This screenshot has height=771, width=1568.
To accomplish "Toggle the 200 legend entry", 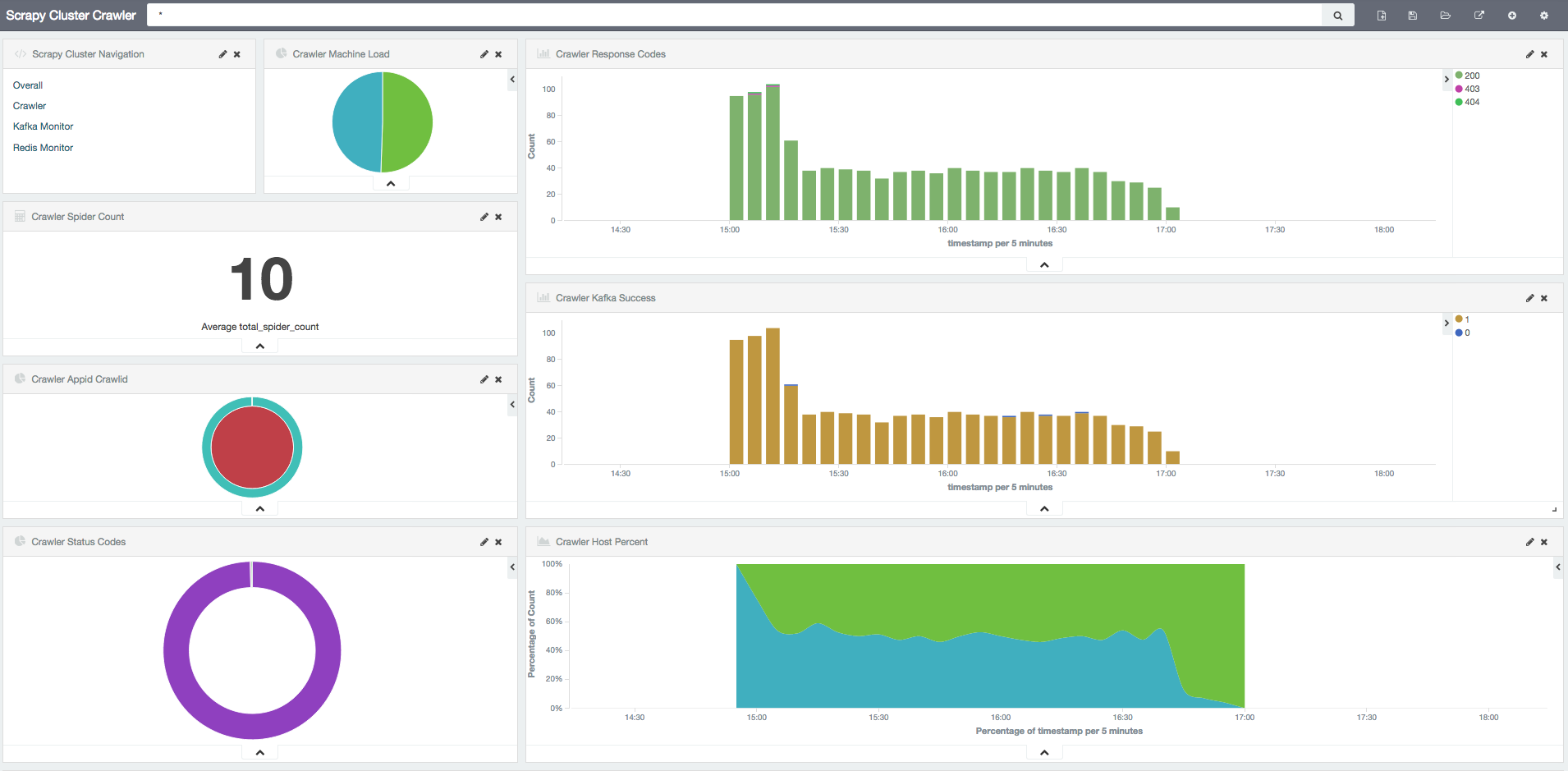I will click(x=1467, y=76).
